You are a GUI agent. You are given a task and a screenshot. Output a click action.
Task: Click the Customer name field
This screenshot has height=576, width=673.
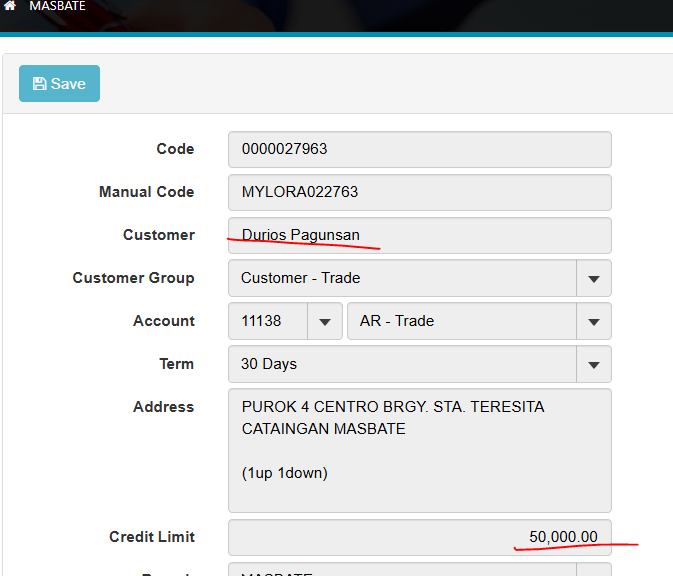419,236
